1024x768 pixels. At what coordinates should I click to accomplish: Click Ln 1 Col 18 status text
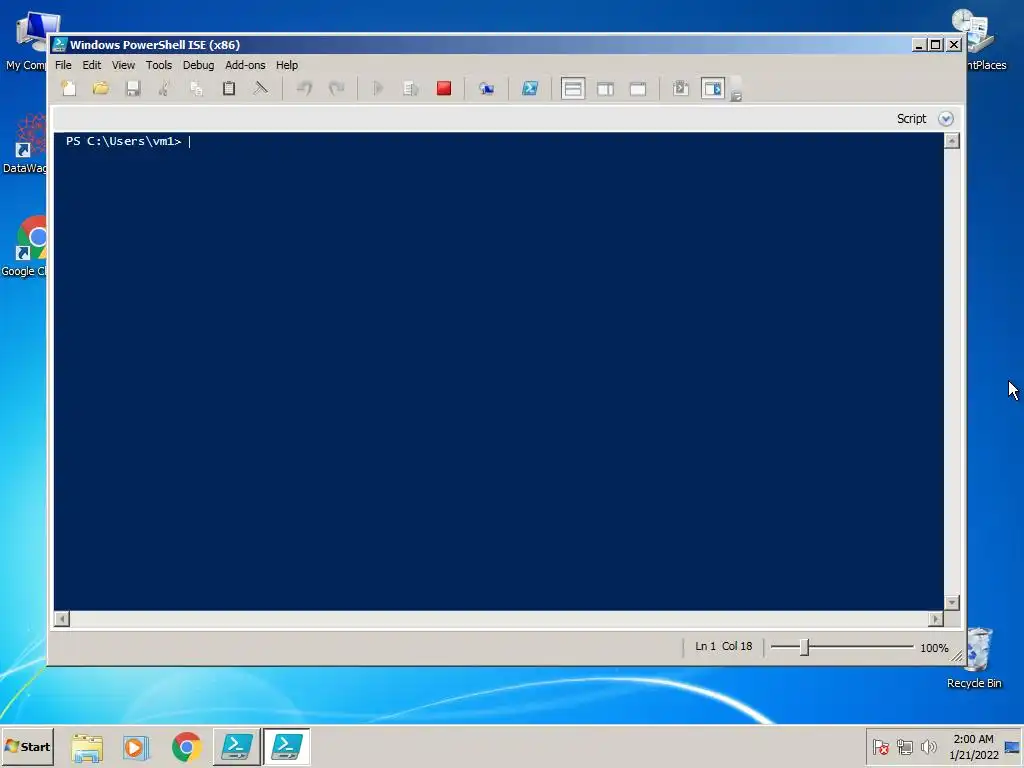coord(724,646)
